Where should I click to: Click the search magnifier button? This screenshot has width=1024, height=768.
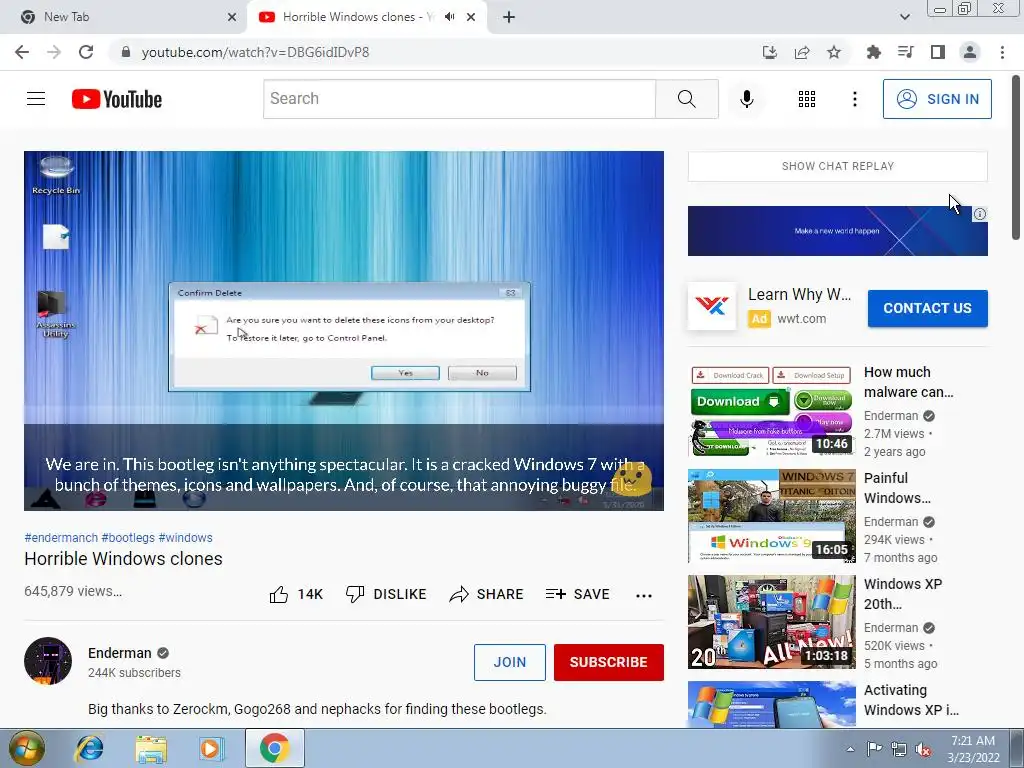[686, 99]
